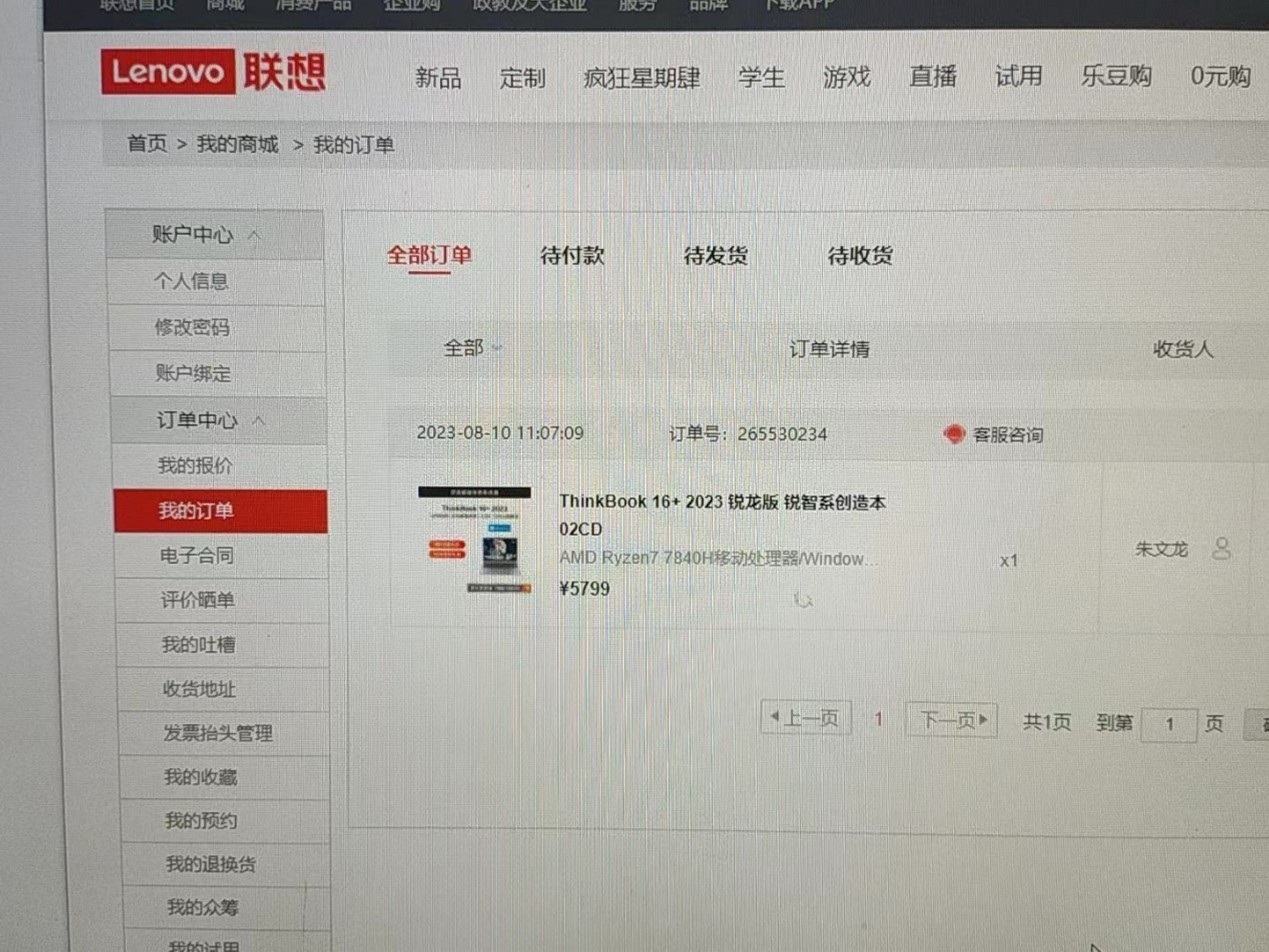Click the red 客服咨询 headset icon
This screenshot has width=1269, height=952.
point(954,434)
